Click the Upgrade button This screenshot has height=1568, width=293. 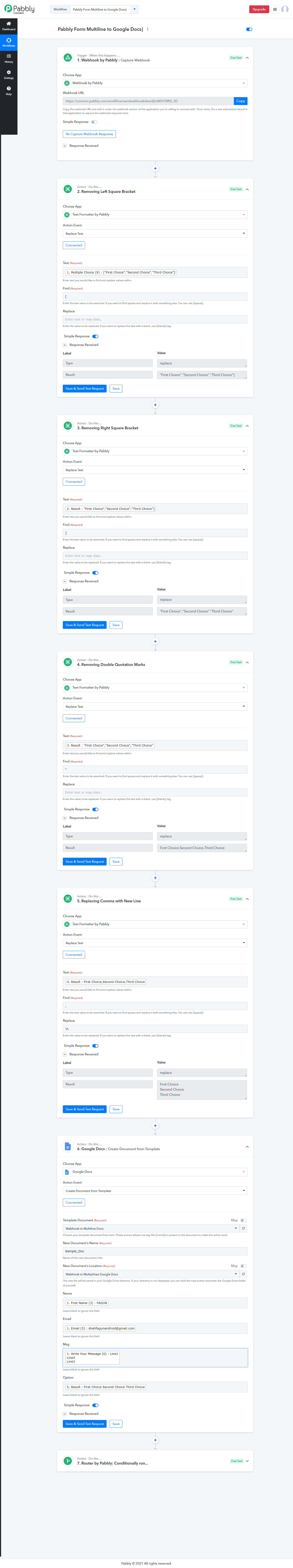[259, 9]
